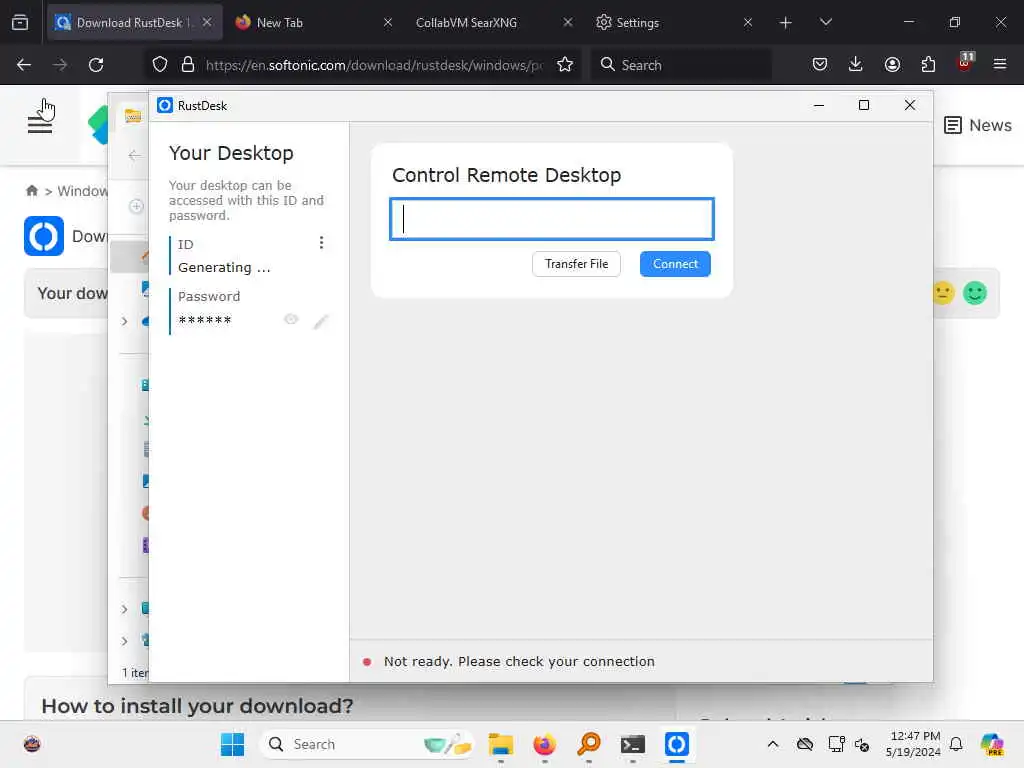The width and height of the screenshot is (1024, 768).
Task: Go back in Firefox
Action: click(x=24, y=65)
